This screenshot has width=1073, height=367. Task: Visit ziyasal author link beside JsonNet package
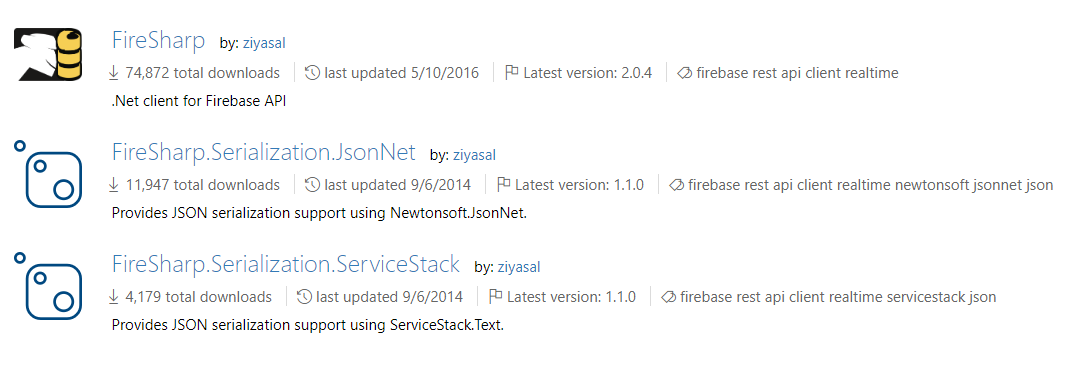(x=474, y=155)
